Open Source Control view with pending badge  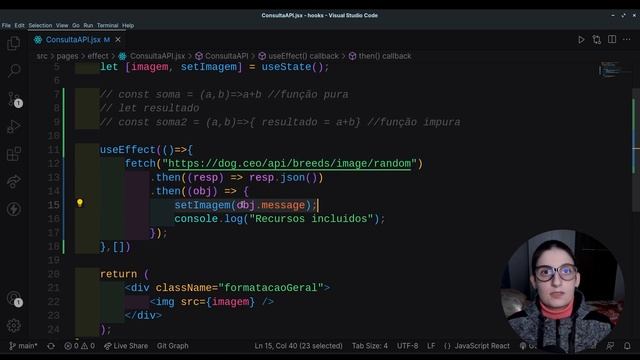(14, 100)
